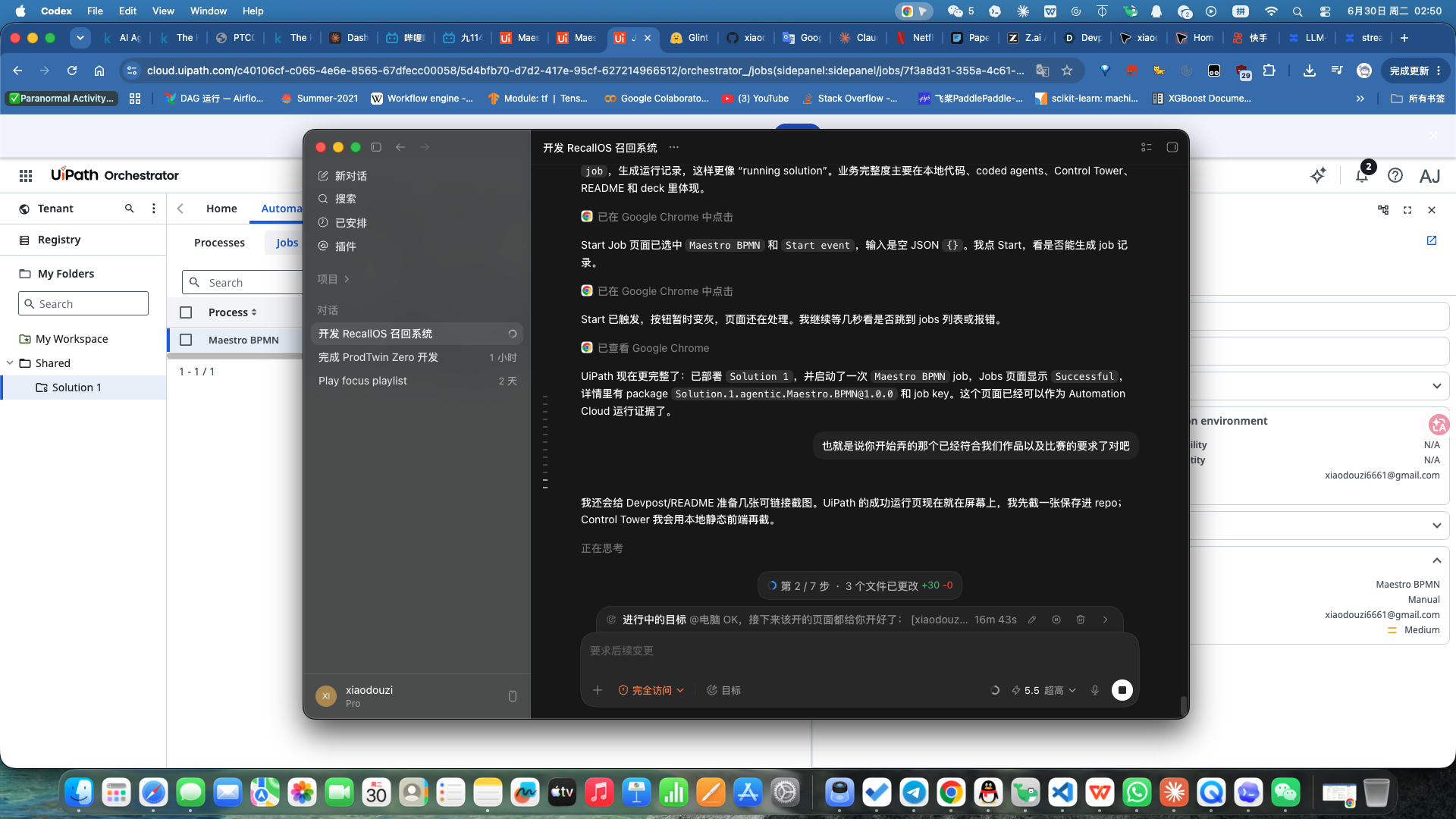Open Window menu in menu bar
This screenshot has width=1456, height=819.
pyautogui.click(x=208, y=11)
